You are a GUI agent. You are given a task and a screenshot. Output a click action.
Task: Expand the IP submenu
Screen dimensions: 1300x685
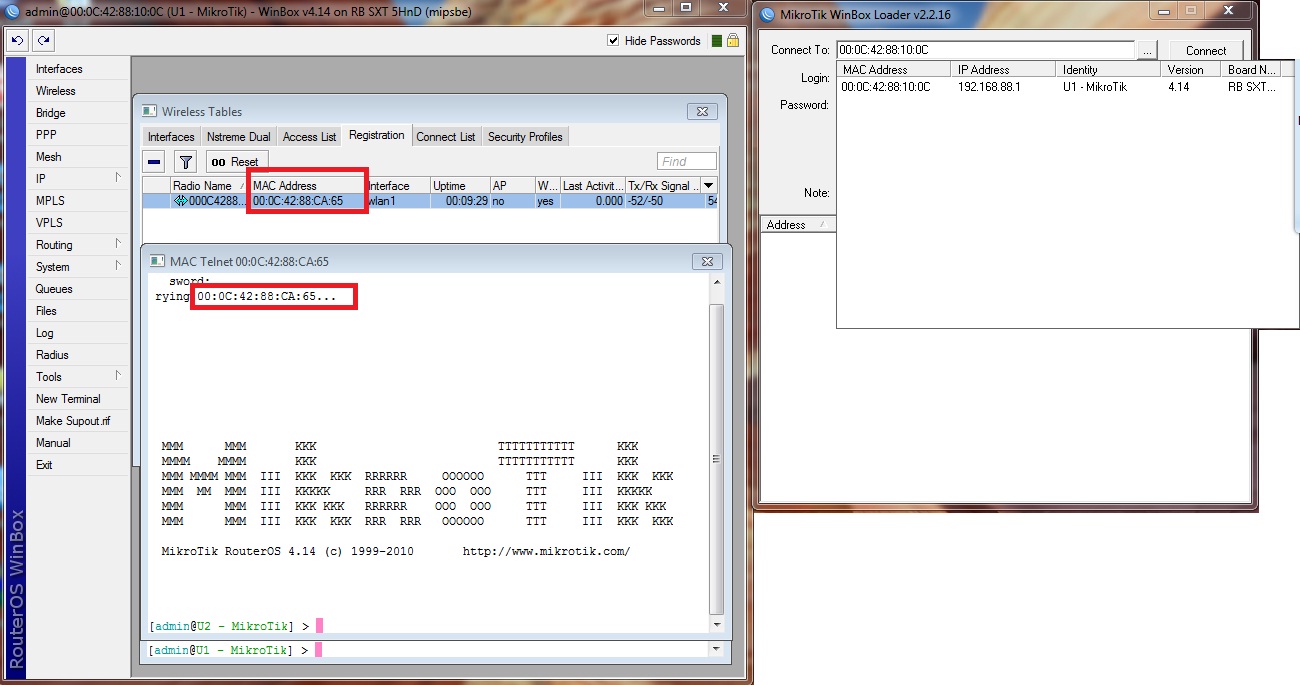(78, 179)
